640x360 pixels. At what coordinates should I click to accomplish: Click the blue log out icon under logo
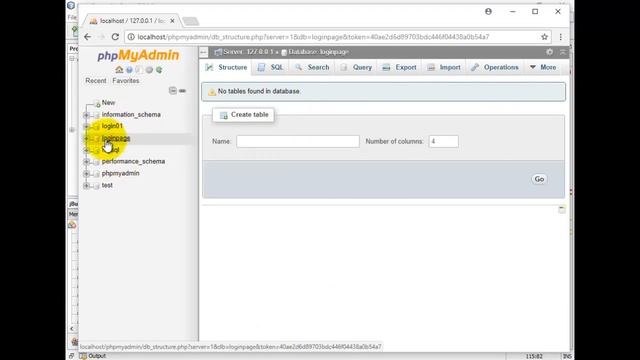pyautogui.click(x=129, y=70)
